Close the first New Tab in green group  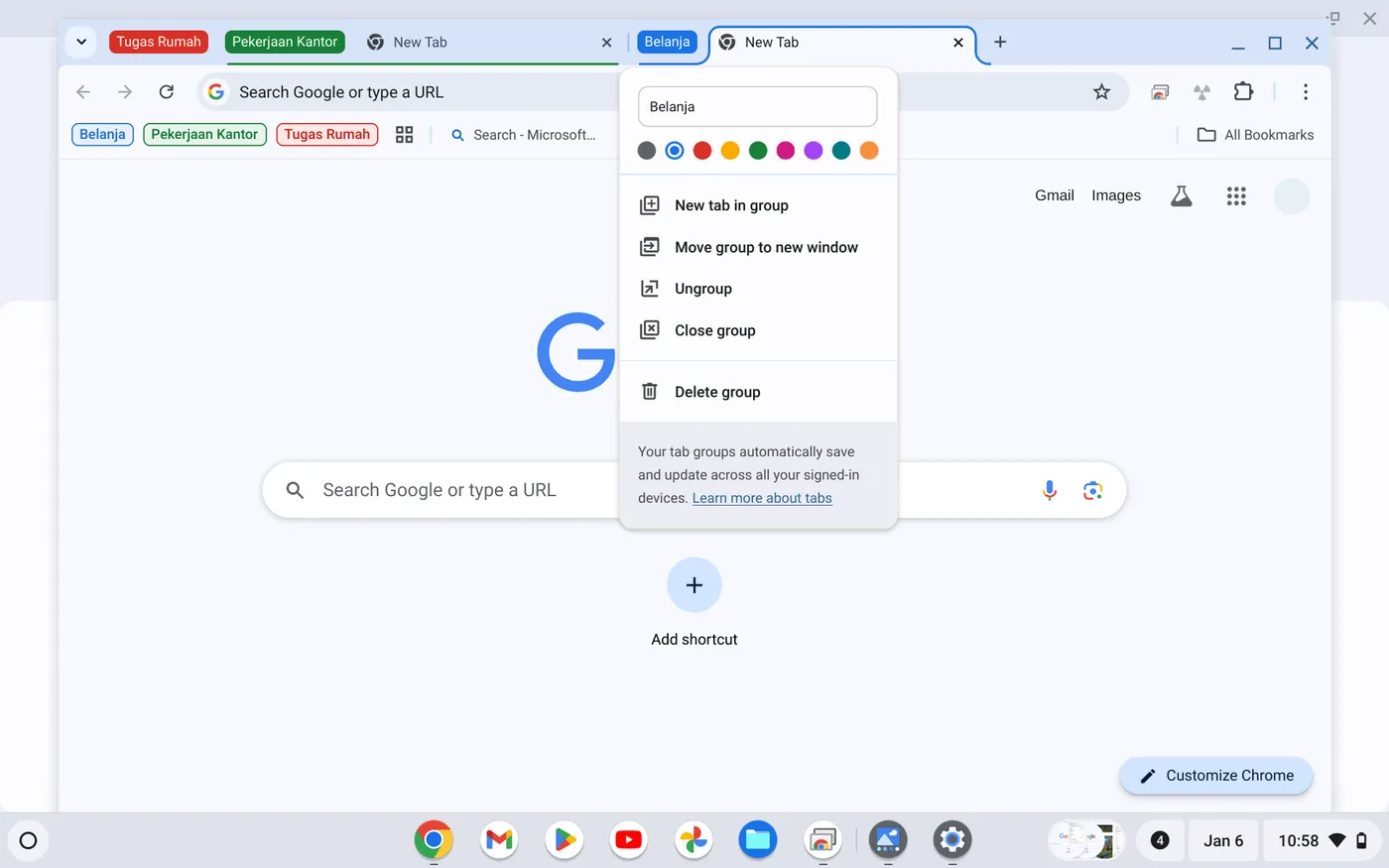tap(607, 43)
